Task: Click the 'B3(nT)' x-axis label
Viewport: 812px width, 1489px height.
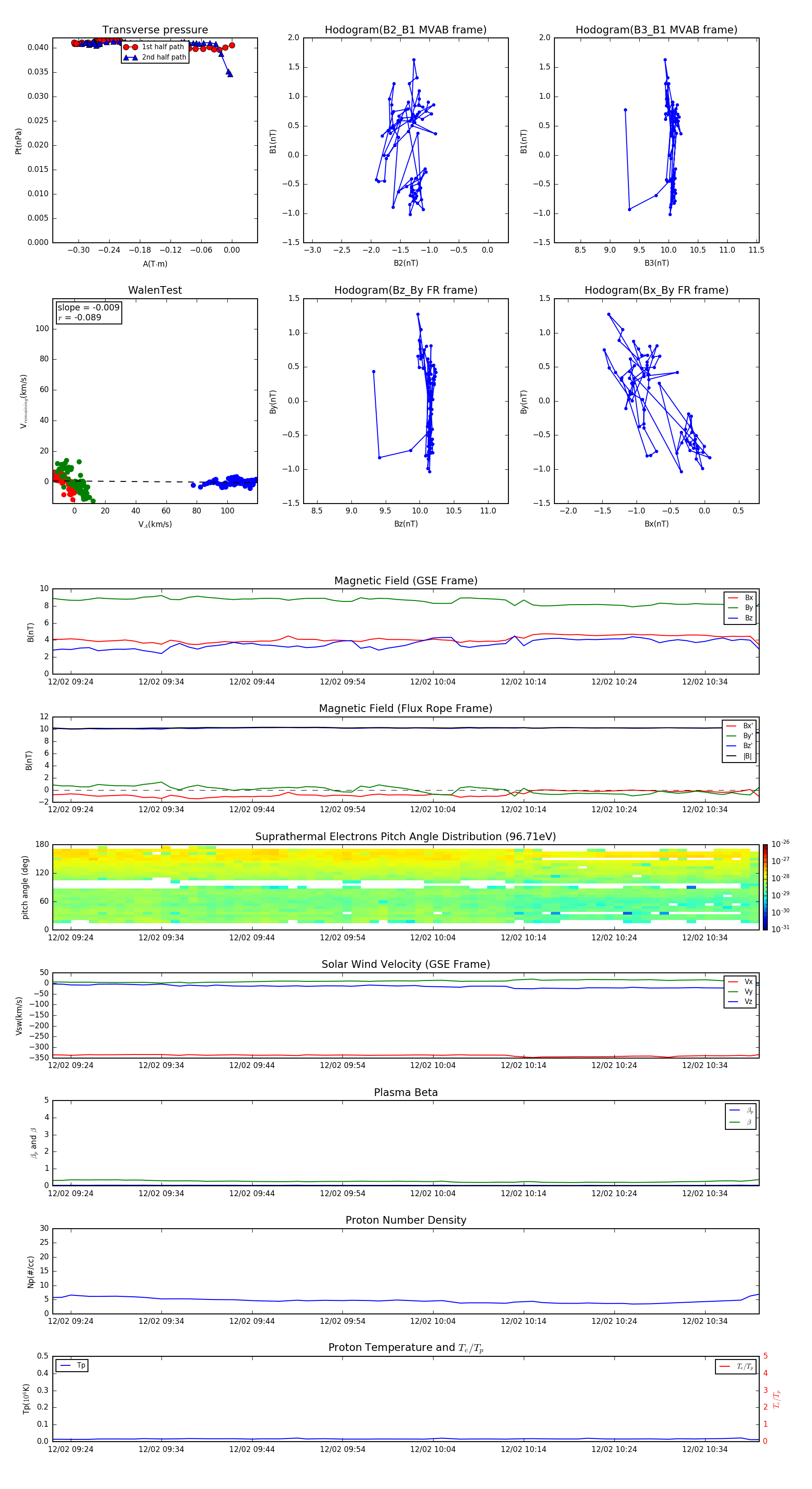Action: [656, 263]
